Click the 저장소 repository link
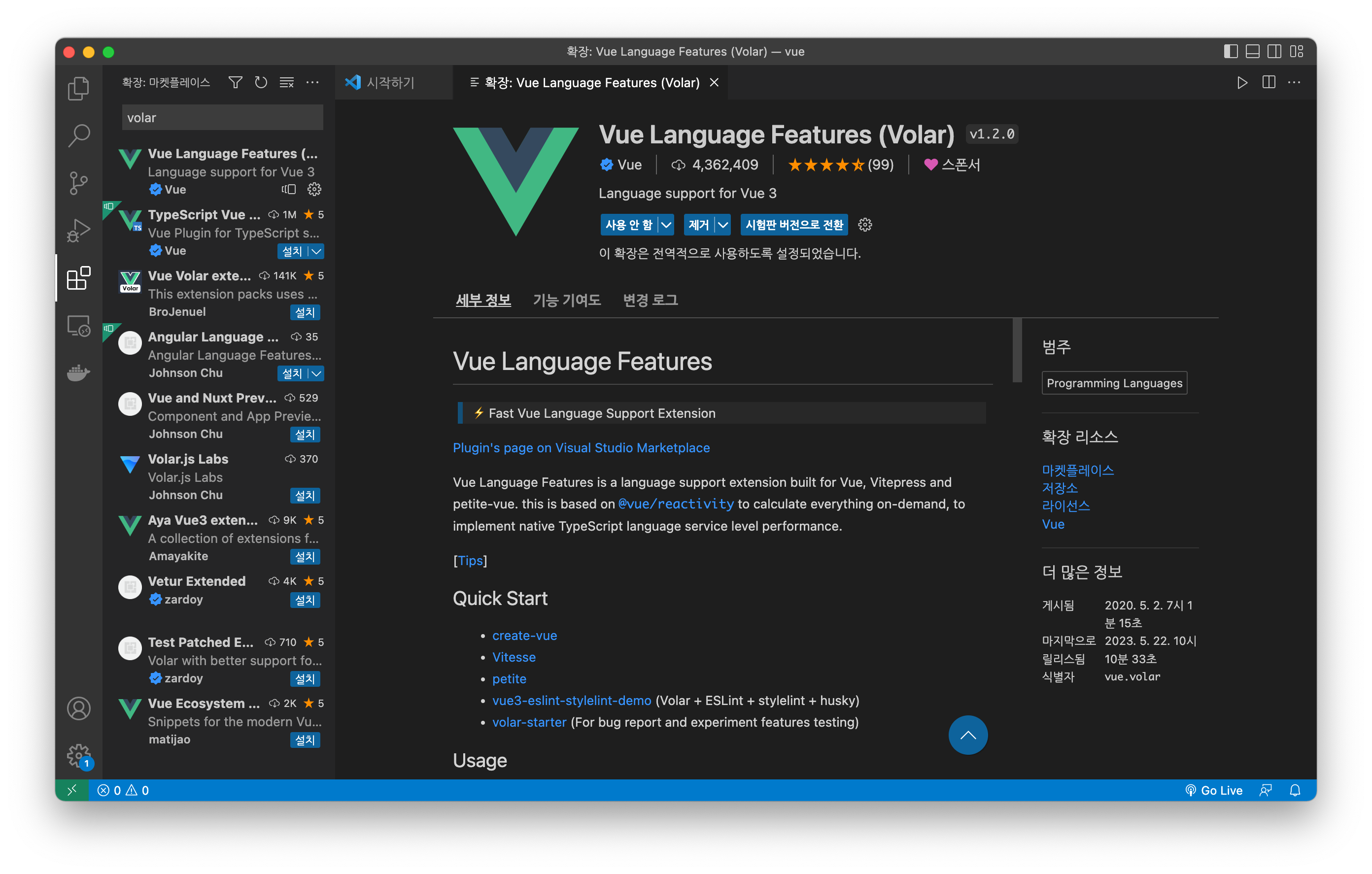The image size is (1372, 874). 1060,488
